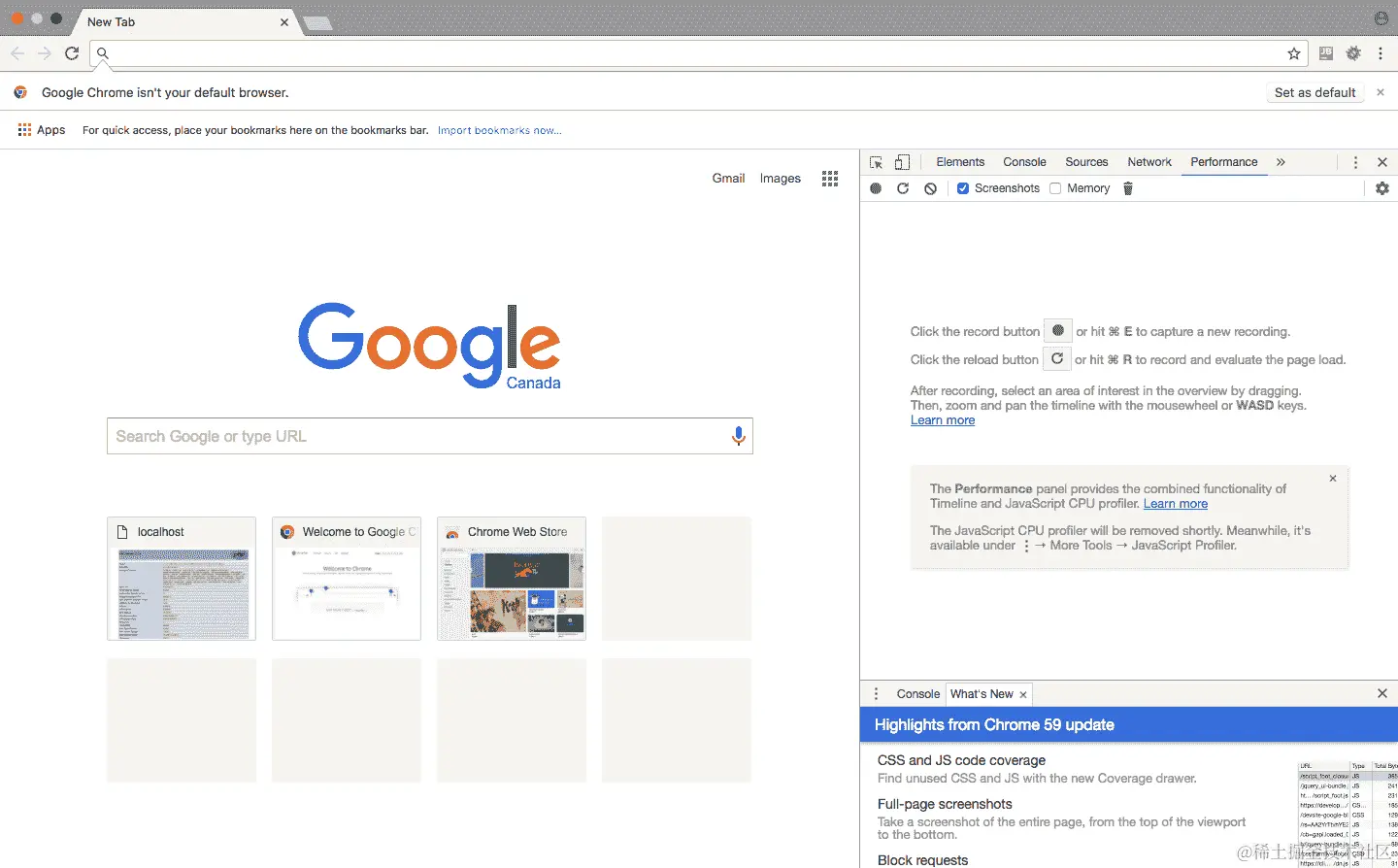1398x868 pixels.
Task: Click the record button in instructions
Action: (1058, 331)
